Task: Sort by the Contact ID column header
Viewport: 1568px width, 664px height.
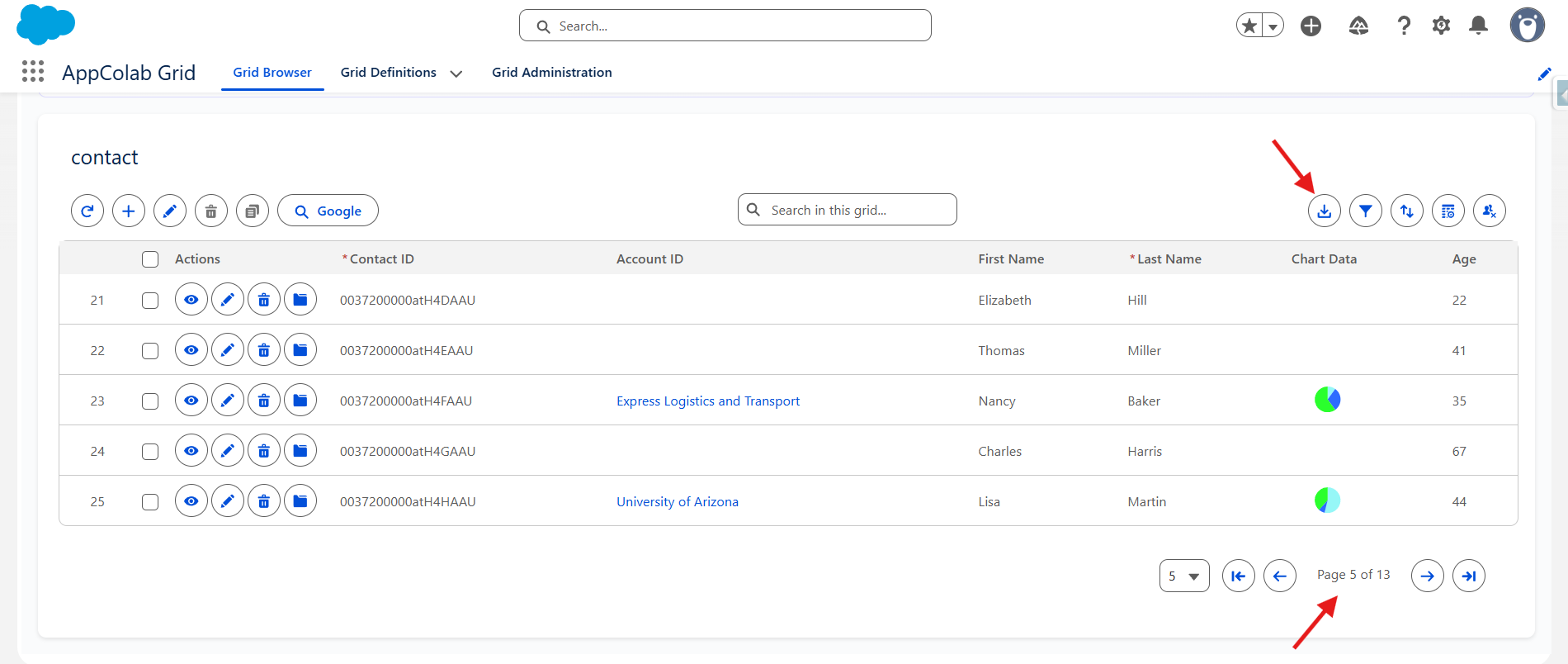Action: pyautogui.click(x=382, y=259)
